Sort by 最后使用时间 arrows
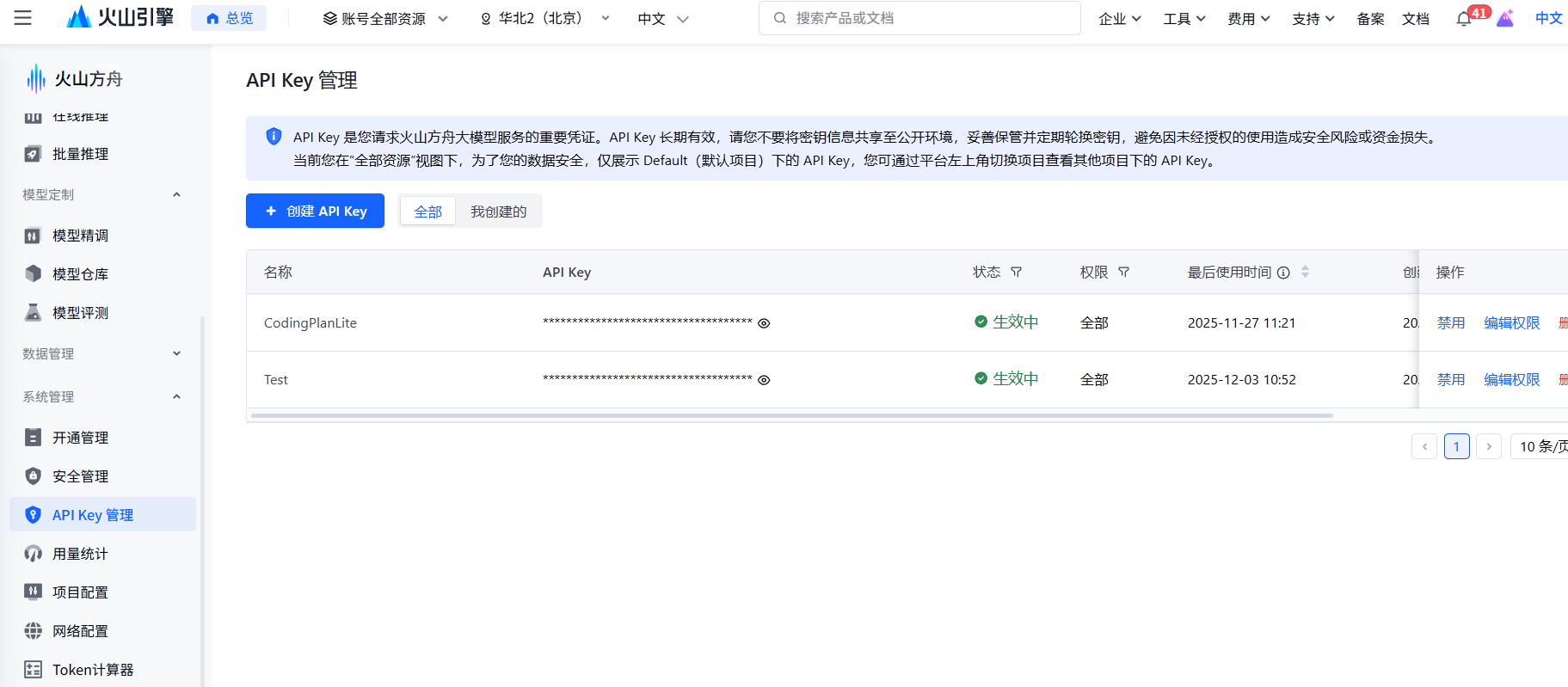Image resolution: width=1568 pixels, height=687 pixels. click(1305, 272)
